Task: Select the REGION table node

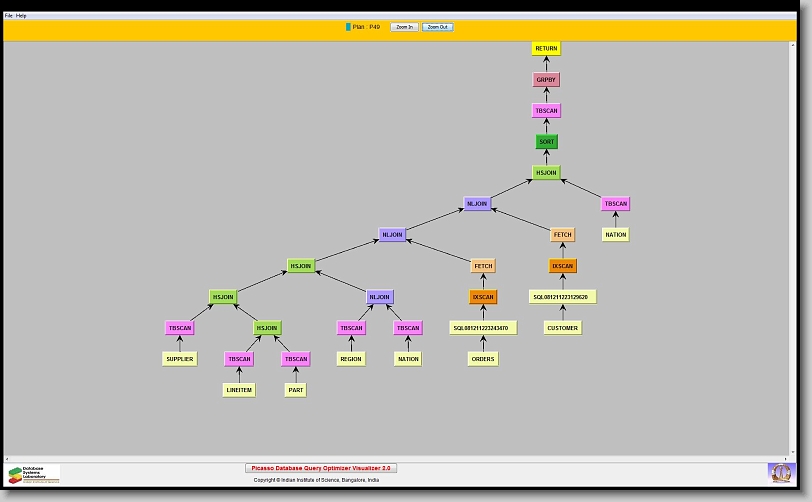Action: 351,359
